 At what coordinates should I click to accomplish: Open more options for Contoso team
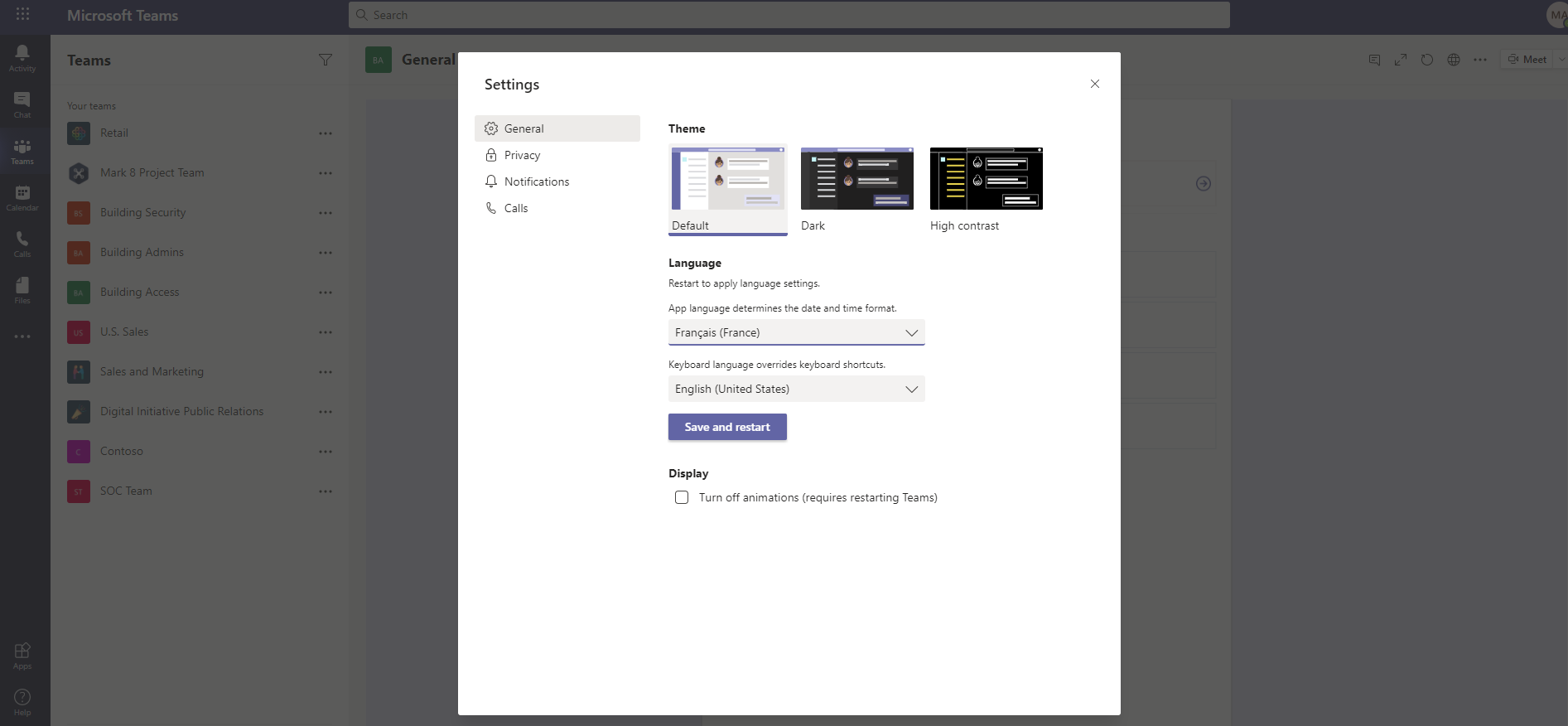326,452
